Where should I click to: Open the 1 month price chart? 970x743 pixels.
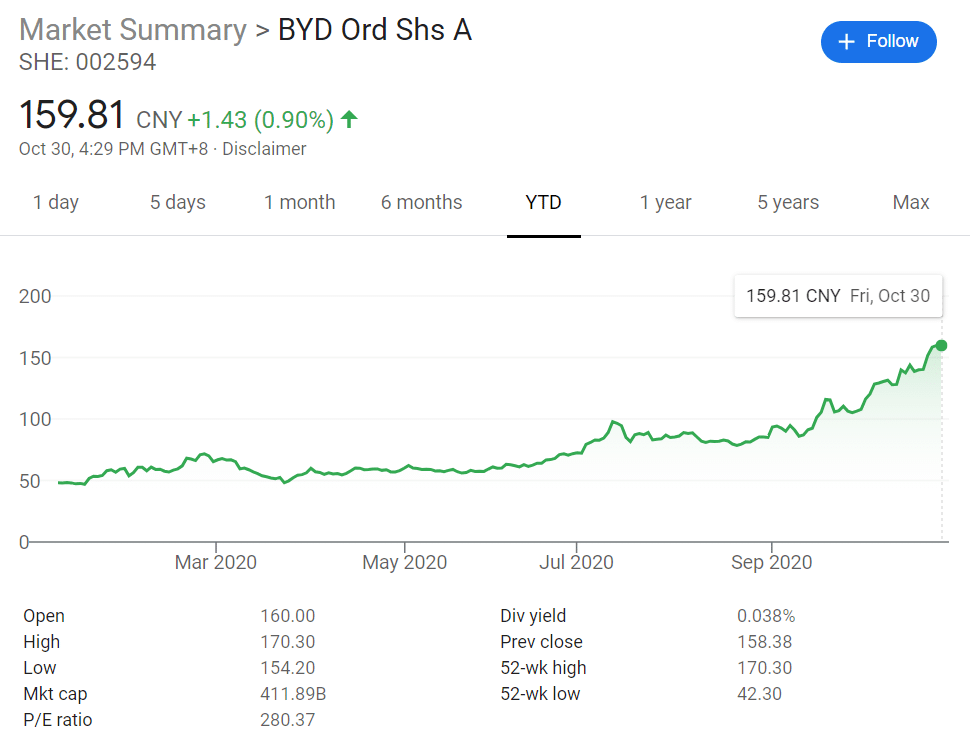299,202
